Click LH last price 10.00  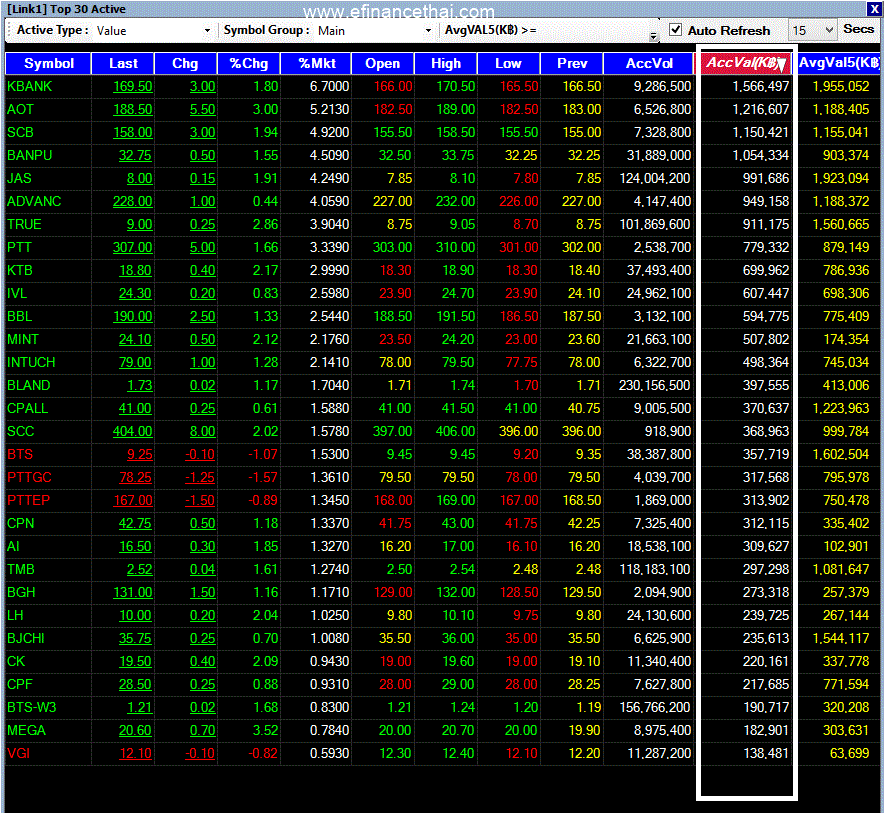135,615
